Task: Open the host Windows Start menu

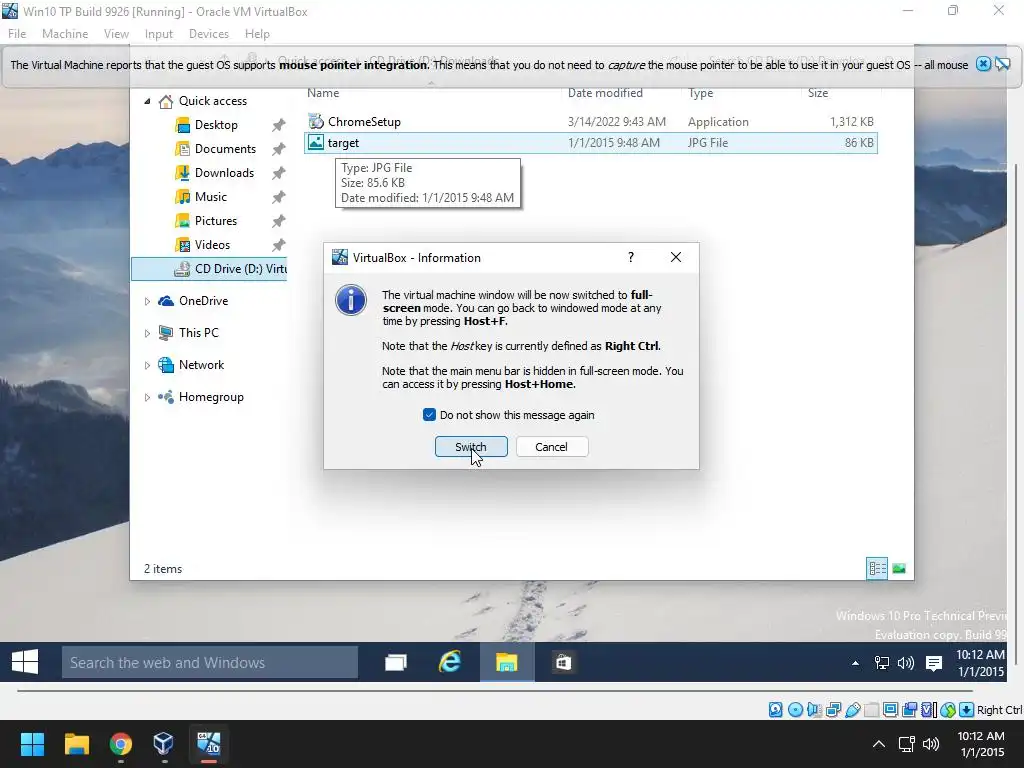Action: coord(32,744)
